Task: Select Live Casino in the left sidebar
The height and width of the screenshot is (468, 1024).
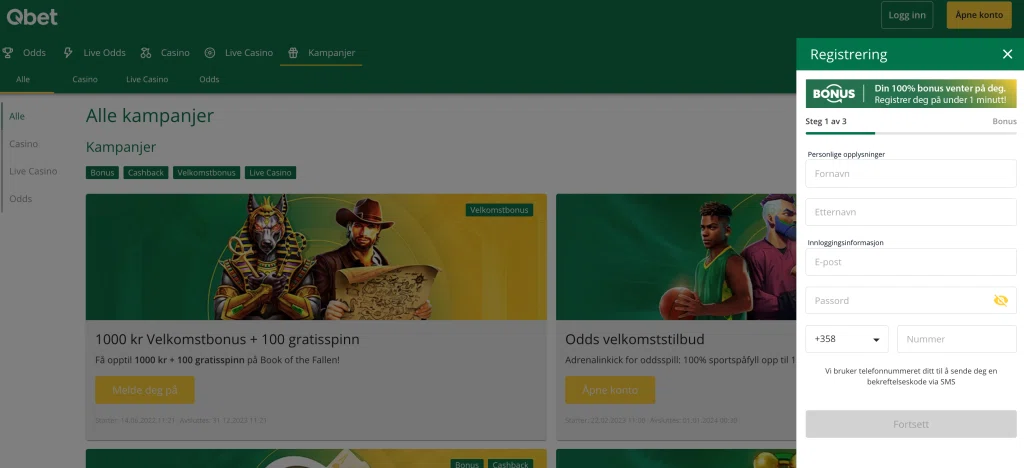Action: pyautogui.click(x=33, y=171)
